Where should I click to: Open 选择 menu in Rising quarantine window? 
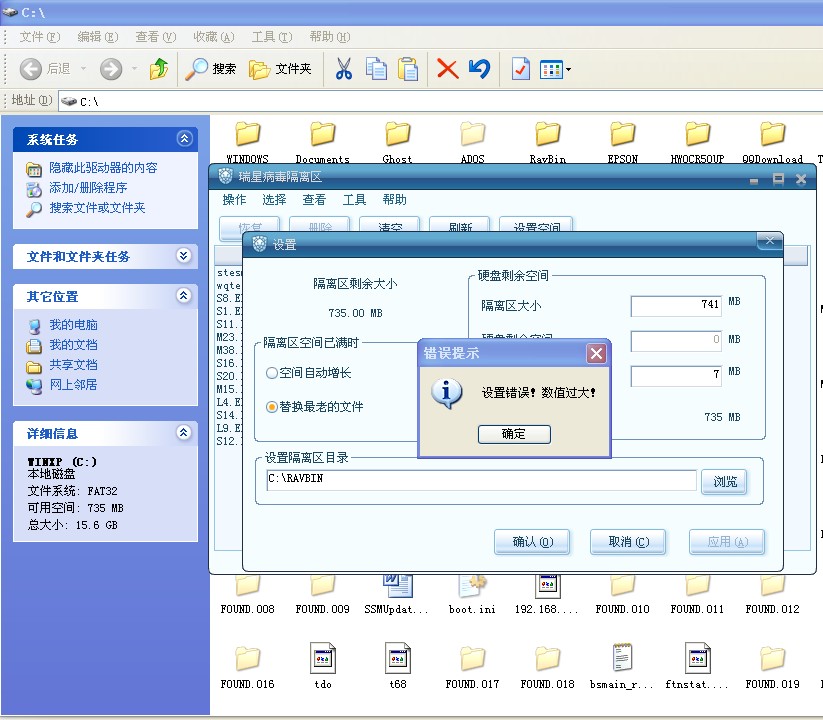click(x=274, y=199)
